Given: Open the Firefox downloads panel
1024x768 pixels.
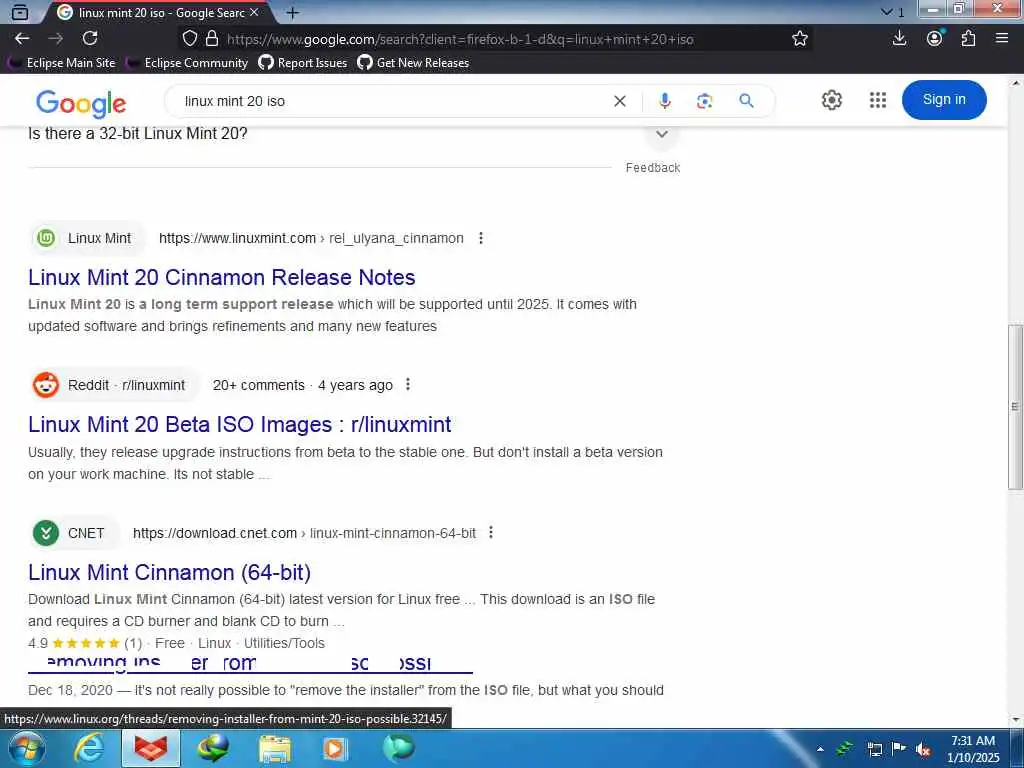Looking at the screenshot, I should coord(899,38).
